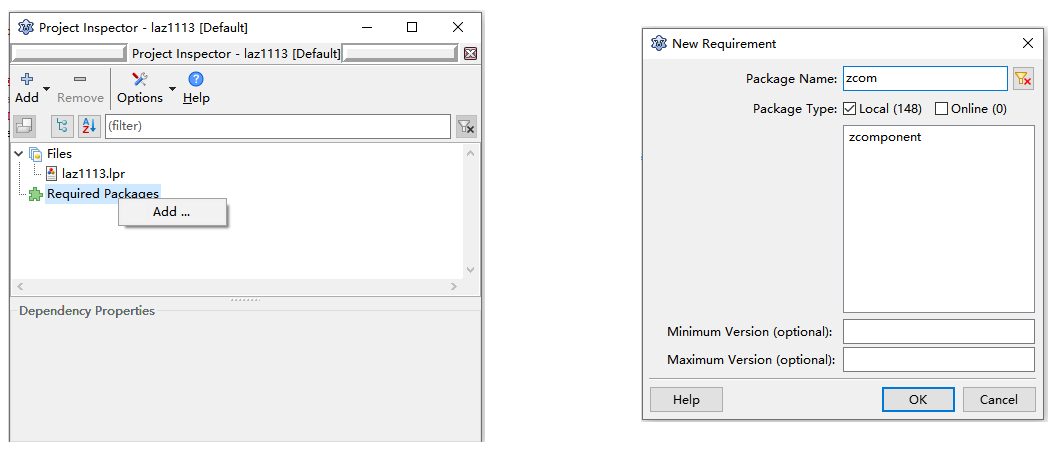1064x455 pixels.
Task: Clear the Project Inspector filter
Action: pos(466,126)
